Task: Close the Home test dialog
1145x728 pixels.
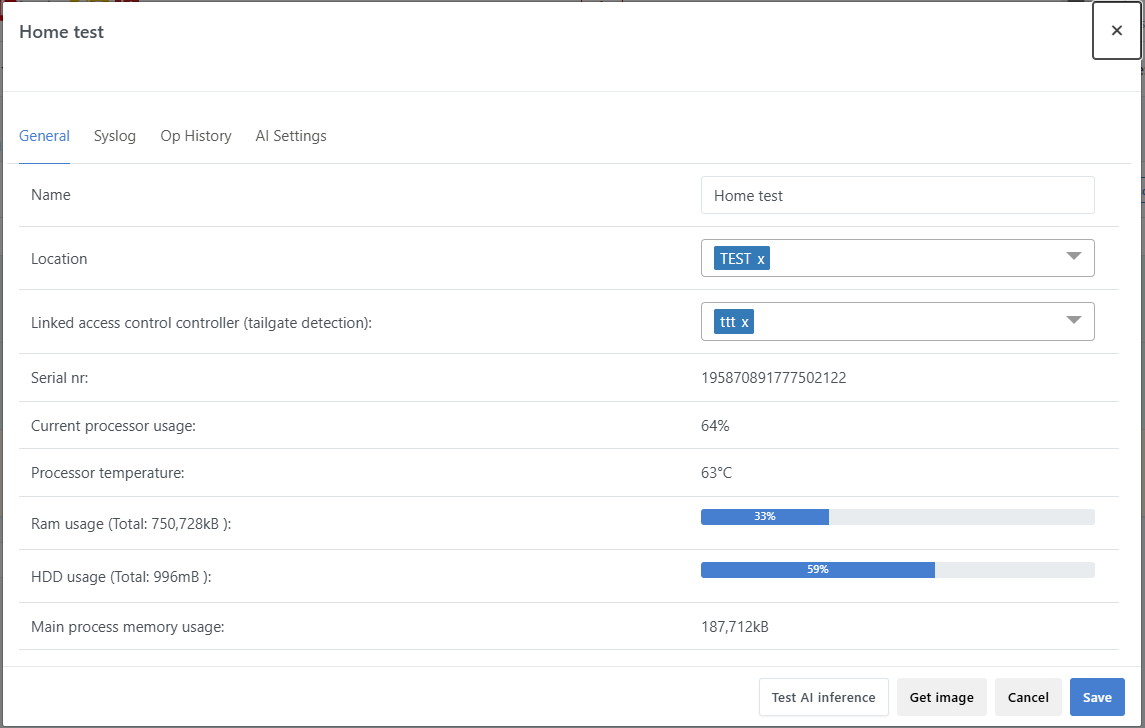Action: coord(1116,30)
